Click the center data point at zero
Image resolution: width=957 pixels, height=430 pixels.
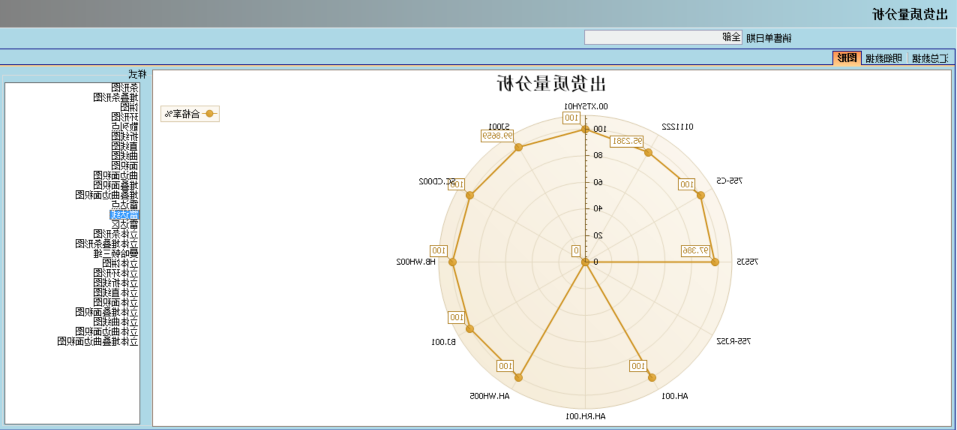coord(585,262)
